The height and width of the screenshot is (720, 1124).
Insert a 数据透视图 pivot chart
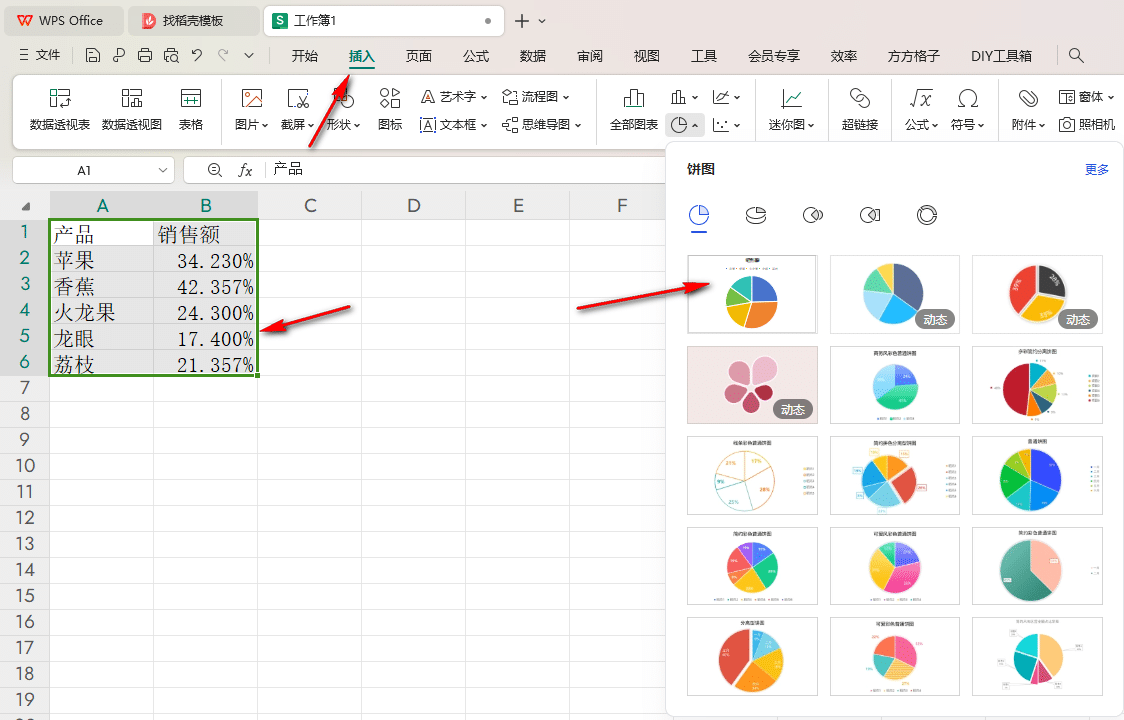tap(132, 109)
